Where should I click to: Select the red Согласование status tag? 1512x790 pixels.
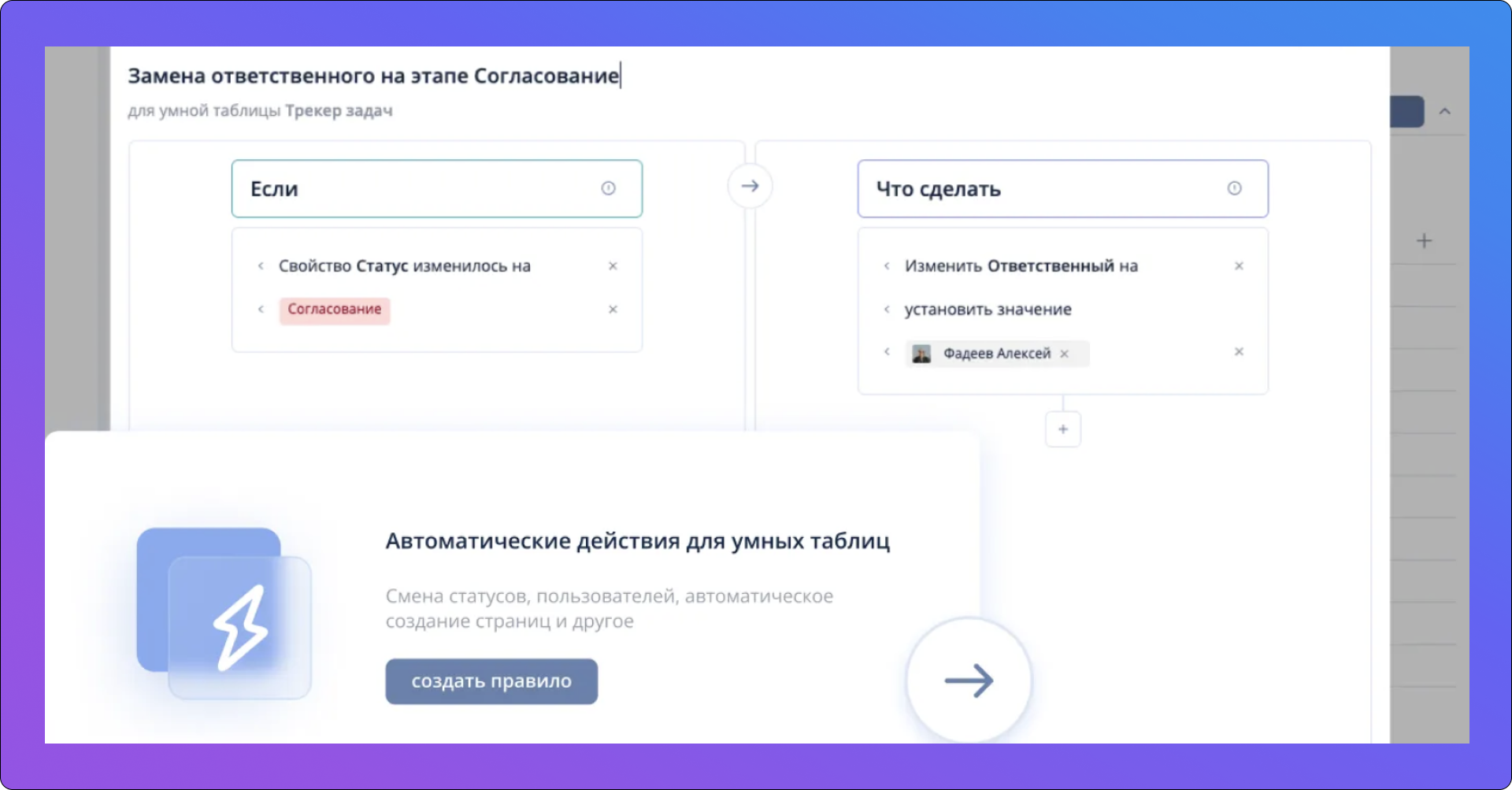tap(335, 310)
